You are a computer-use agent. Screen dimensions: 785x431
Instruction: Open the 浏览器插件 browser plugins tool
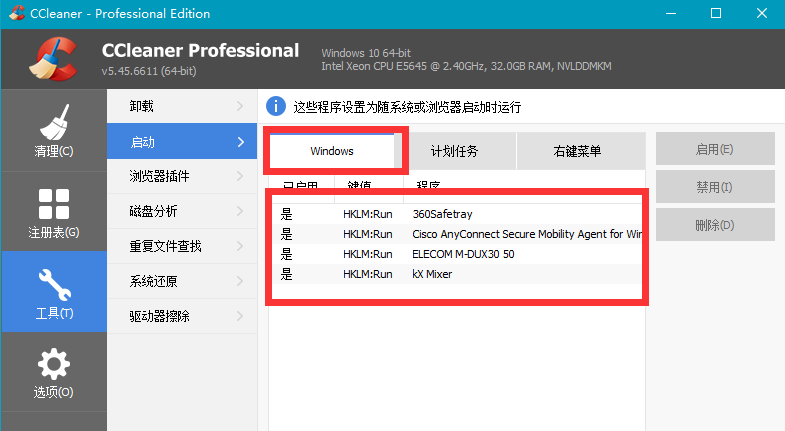coord(182,176)
